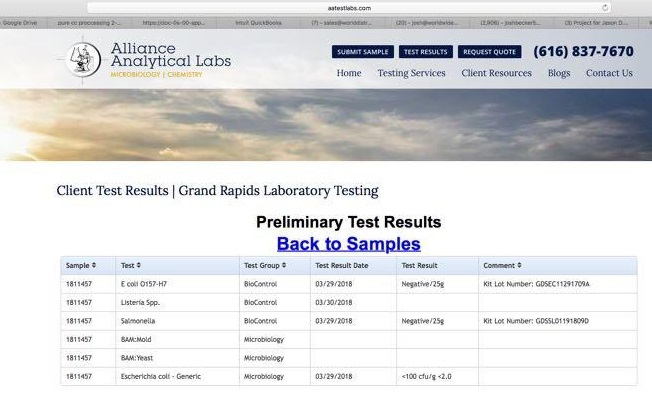This screenshot has width=652, height=419.
Task: Open the Test Results button
Action: 426,52
